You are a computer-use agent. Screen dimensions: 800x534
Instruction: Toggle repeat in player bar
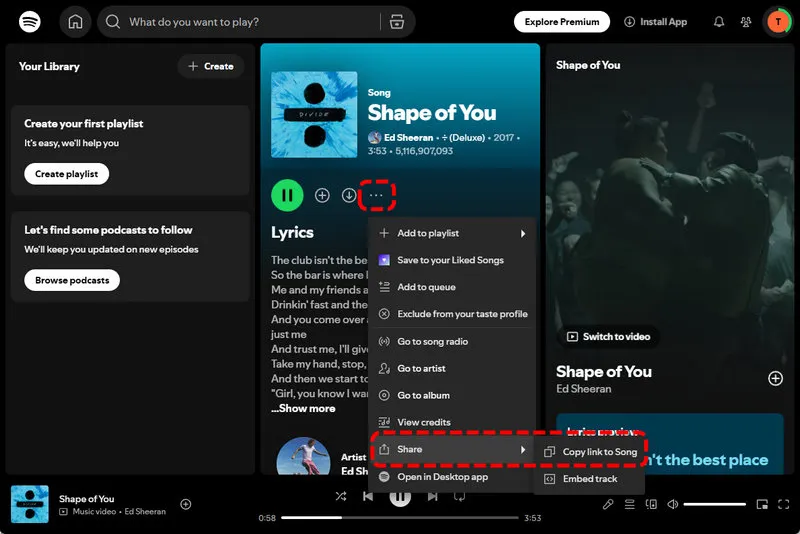click(x=459, y=496)
